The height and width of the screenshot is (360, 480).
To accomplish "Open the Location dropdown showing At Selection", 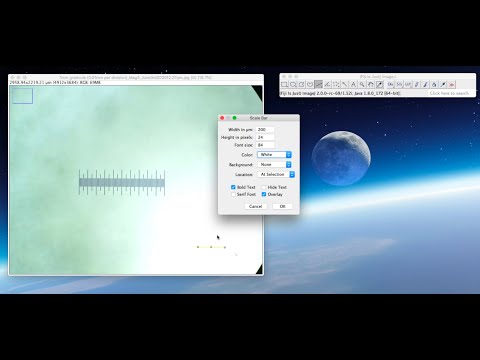I will click(276, 174).
